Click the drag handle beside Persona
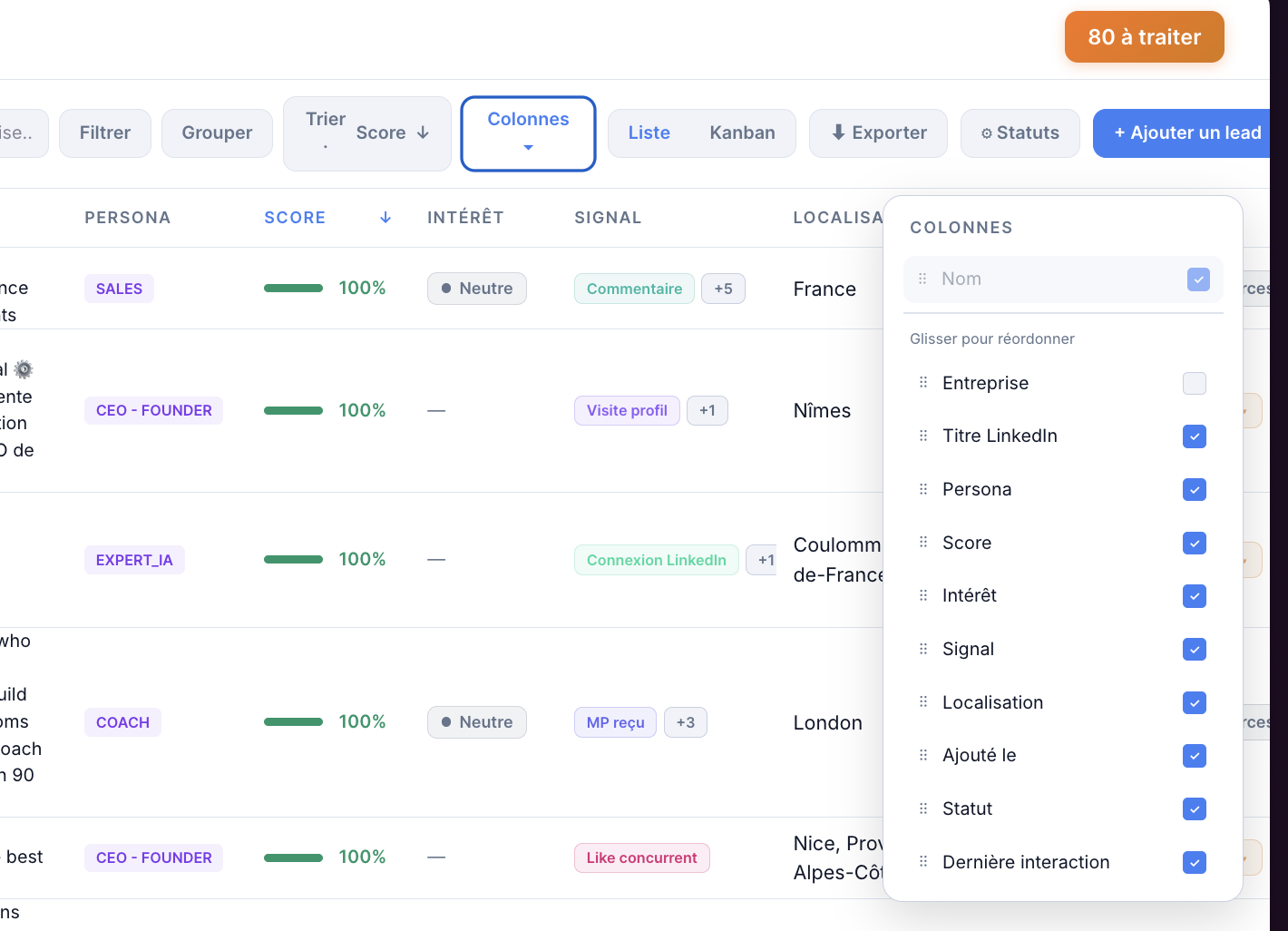 click(x=923, y=489)
